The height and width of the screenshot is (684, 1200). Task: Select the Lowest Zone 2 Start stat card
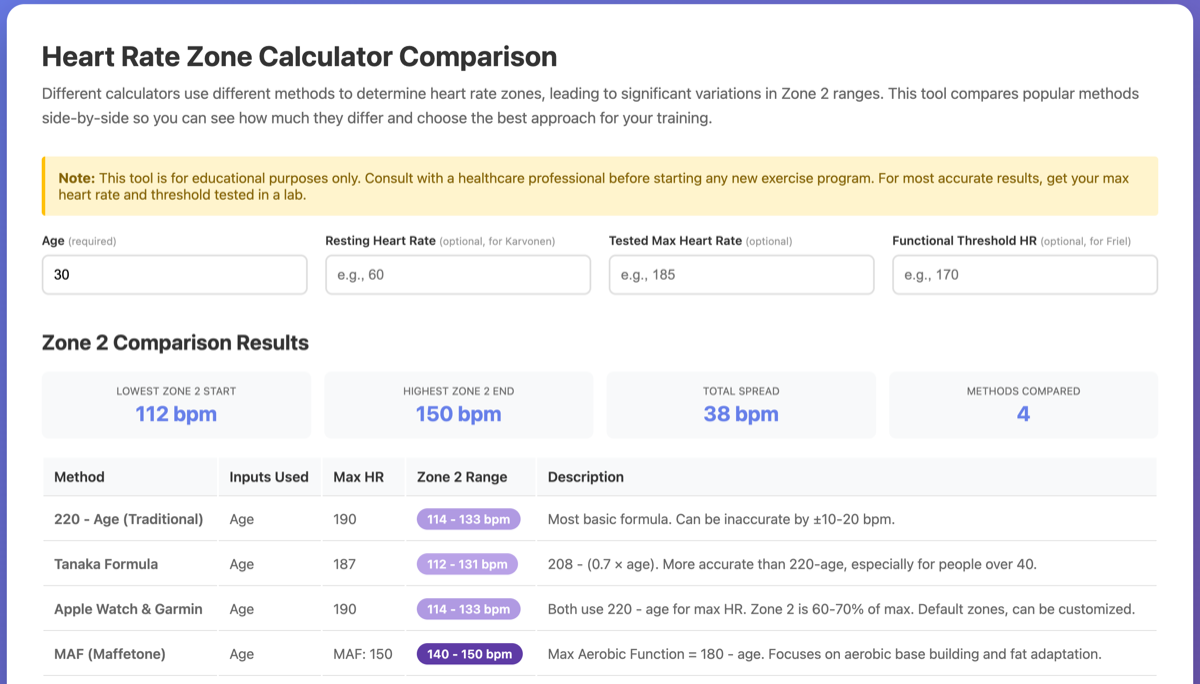(175, 404)
